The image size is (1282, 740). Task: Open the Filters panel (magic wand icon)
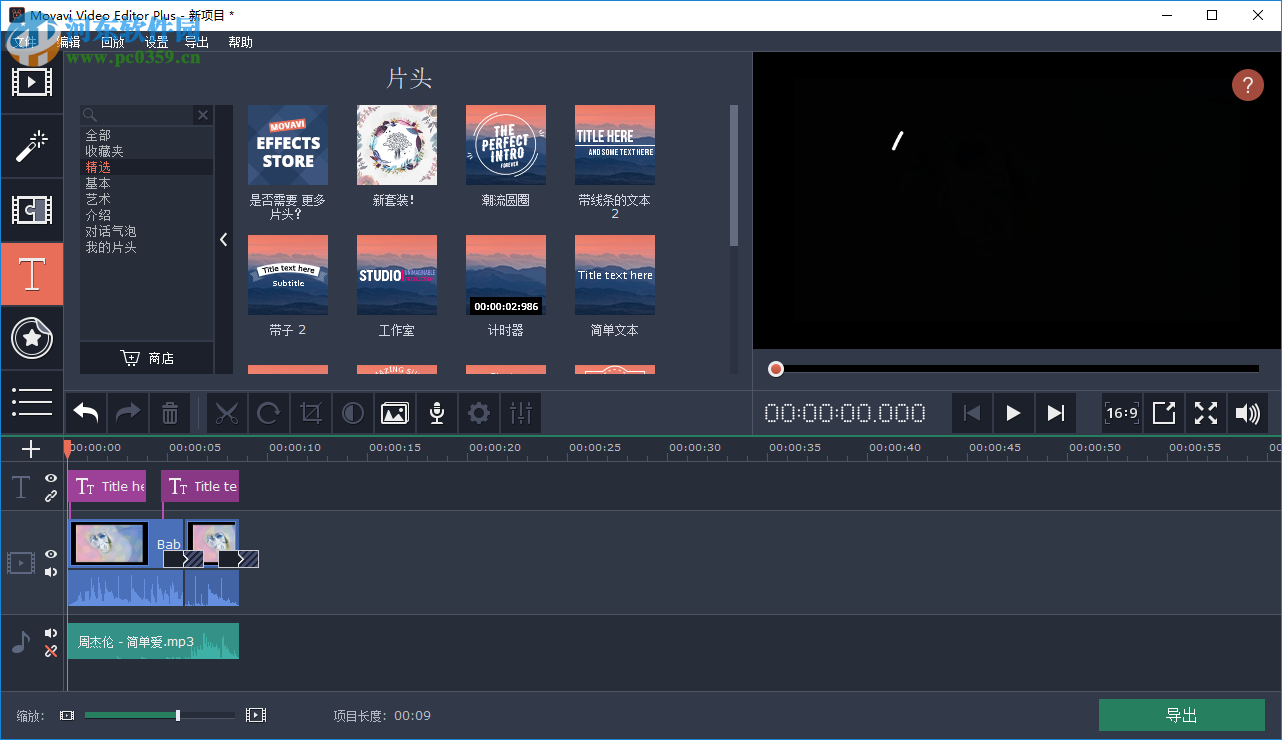[x=32, y=146]
